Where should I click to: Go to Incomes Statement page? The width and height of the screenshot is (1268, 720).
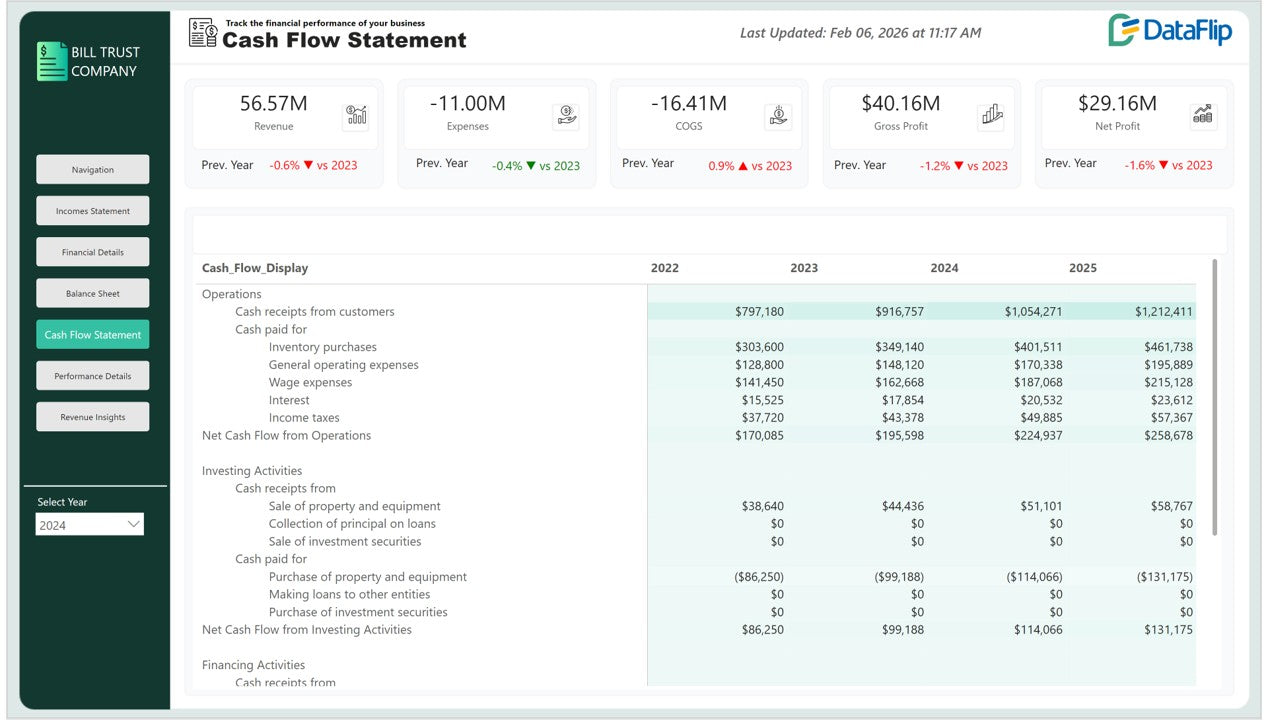tap(93, 211)
